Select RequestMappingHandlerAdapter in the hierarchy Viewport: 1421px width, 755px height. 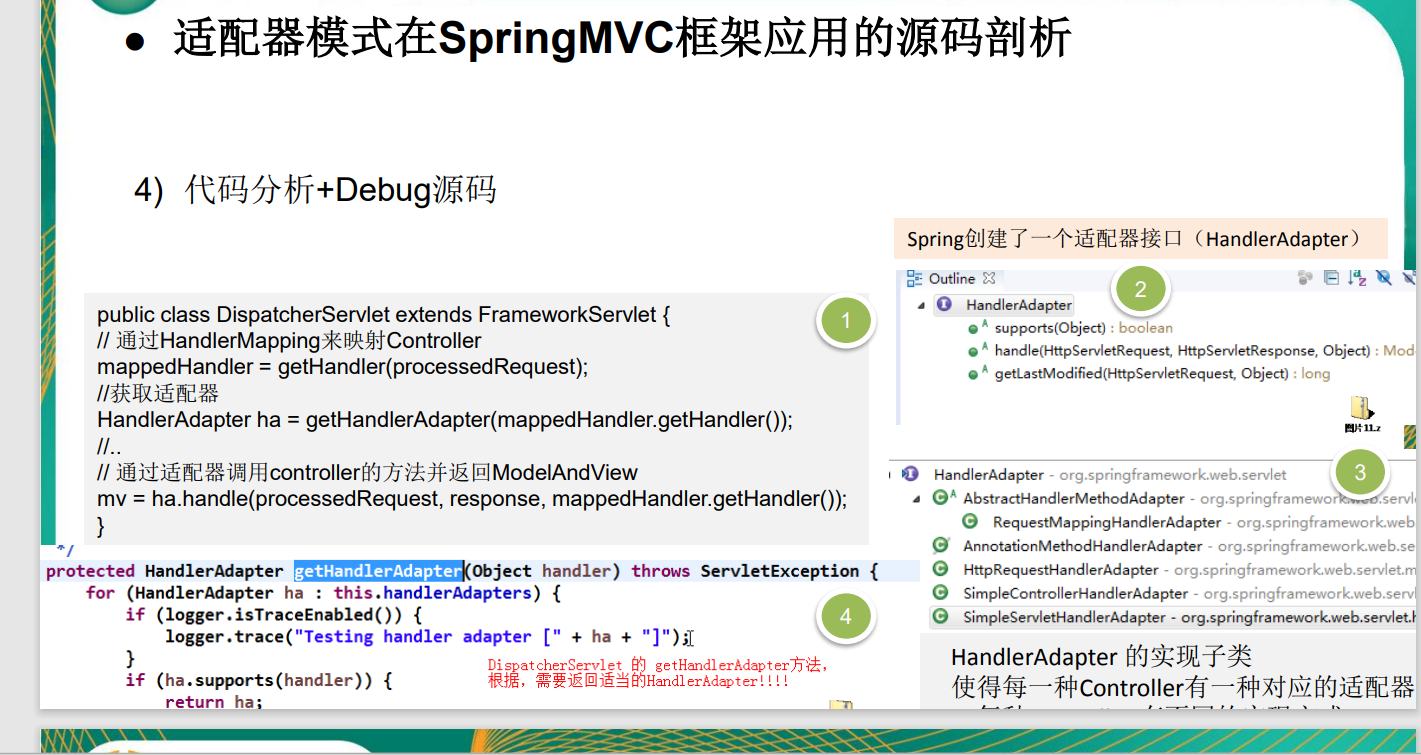point(1106,522)
